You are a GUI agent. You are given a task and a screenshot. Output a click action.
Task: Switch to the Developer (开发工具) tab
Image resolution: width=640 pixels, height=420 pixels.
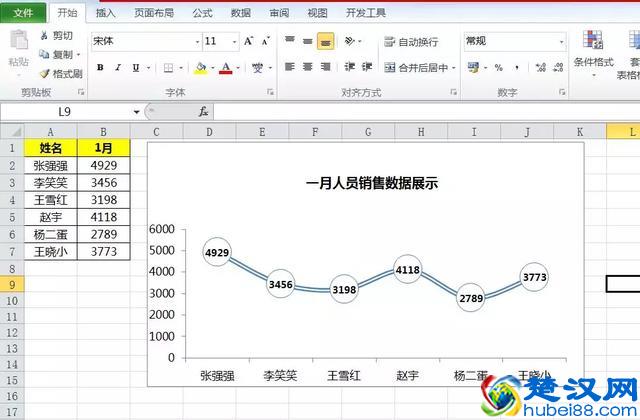[366, 13]
